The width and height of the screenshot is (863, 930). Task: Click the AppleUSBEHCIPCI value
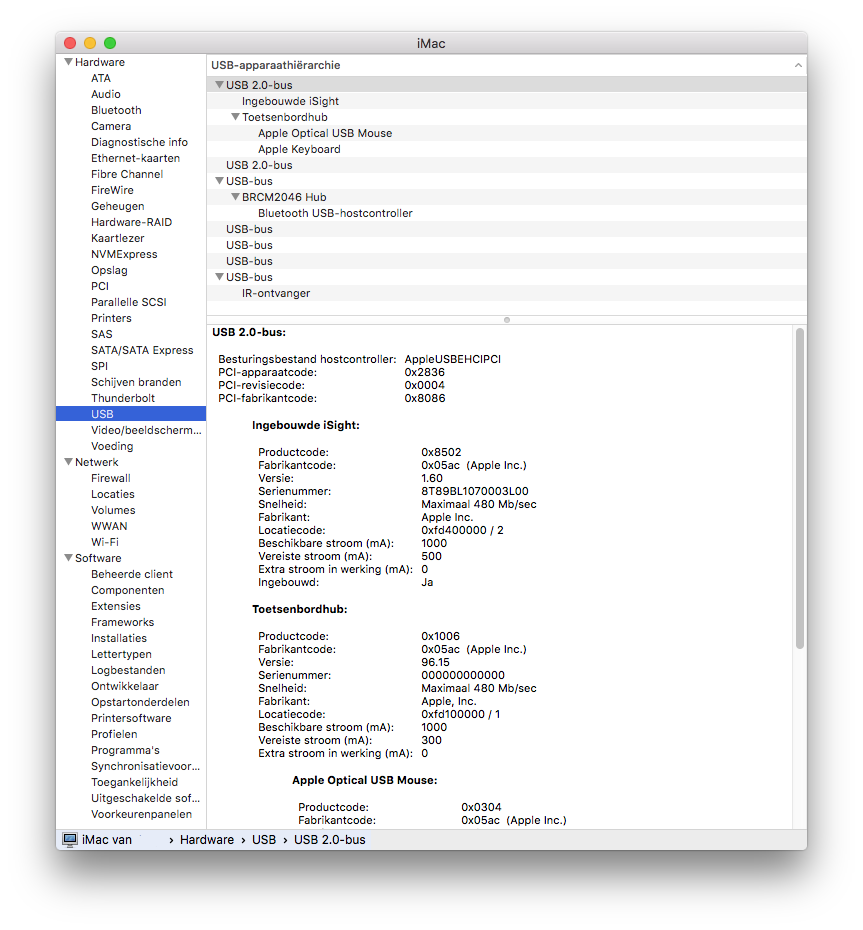pyautogui.click(x=453, y=359)
